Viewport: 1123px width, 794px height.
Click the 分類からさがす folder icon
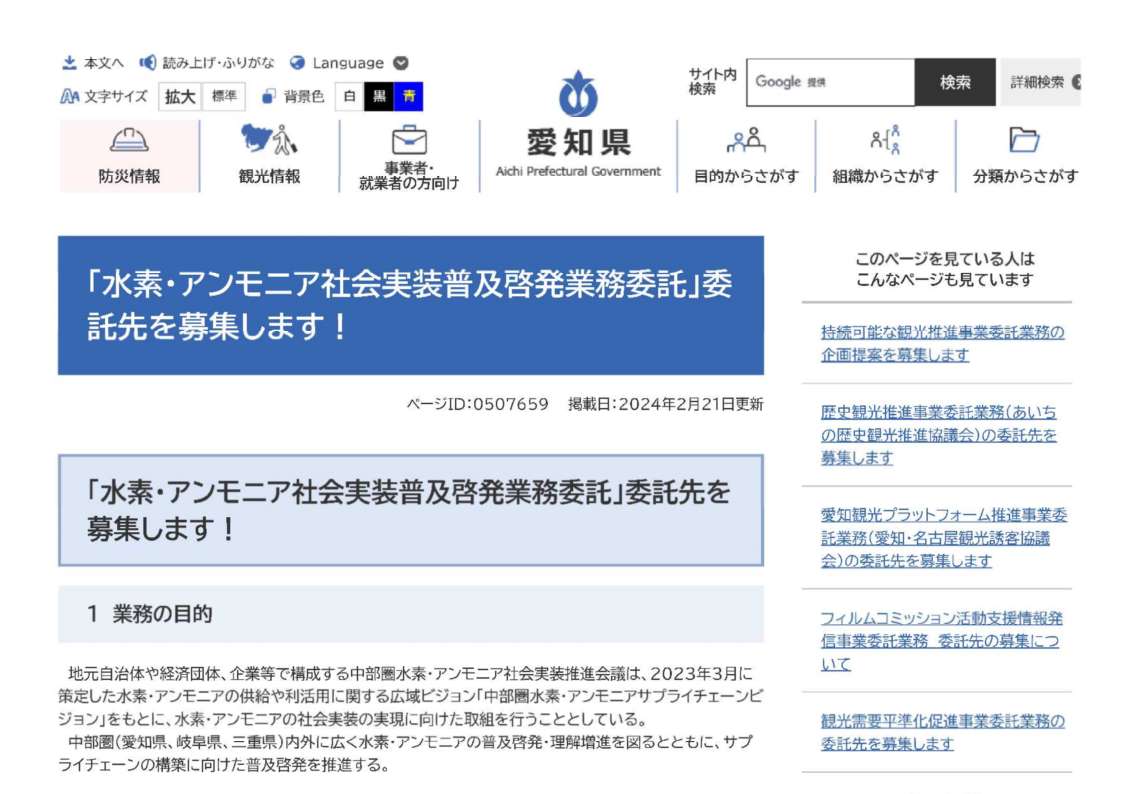1024,140
